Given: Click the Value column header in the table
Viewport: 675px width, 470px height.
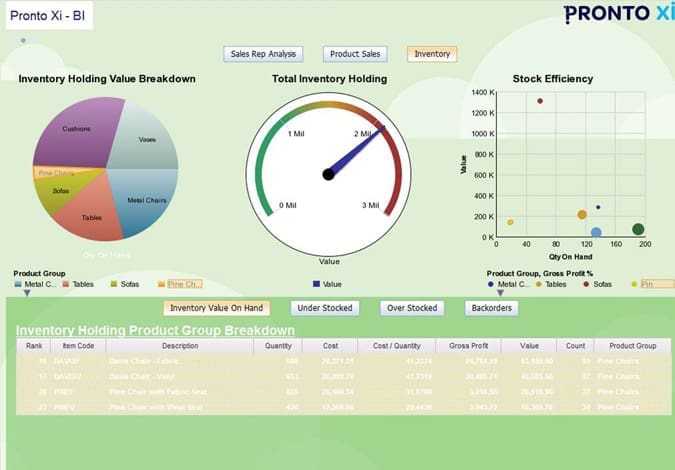Looking at the screenshot, I should (x=529, y=346).
